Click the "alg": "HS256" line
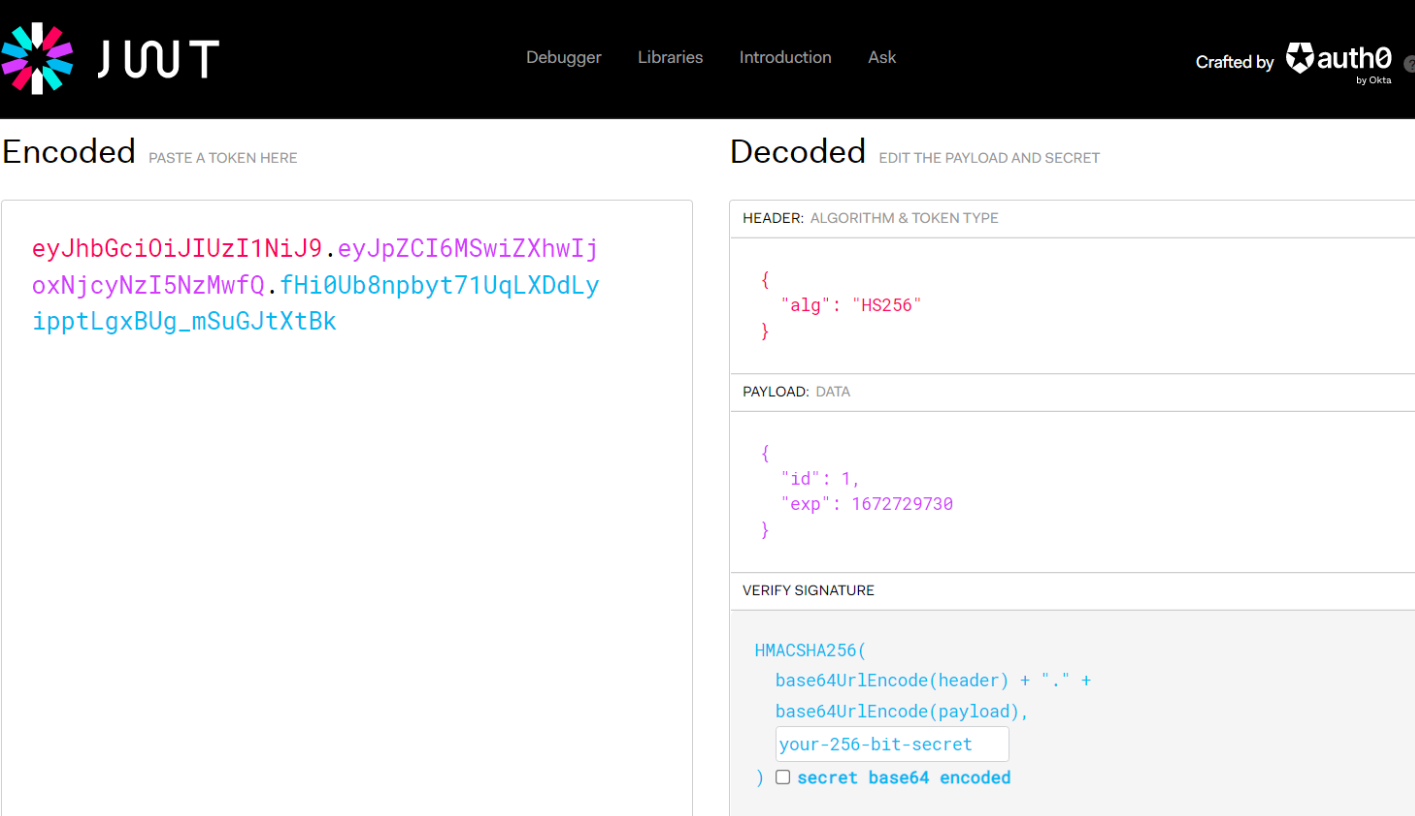The width and height of the screenshot is (1415, 816). 850,306
